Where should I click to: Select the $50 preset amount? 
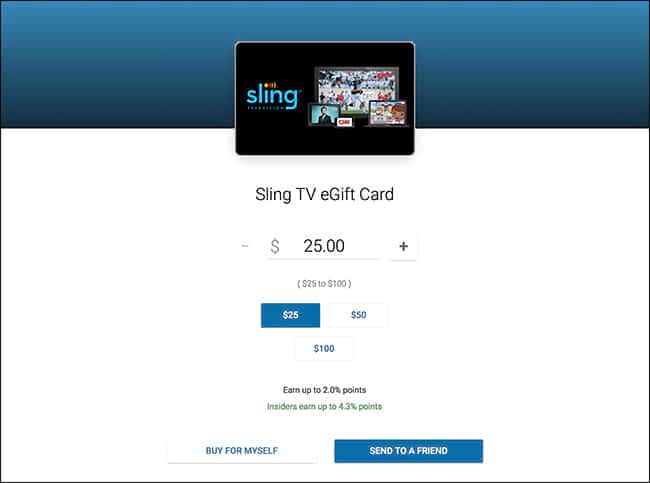tap(359, 315)
